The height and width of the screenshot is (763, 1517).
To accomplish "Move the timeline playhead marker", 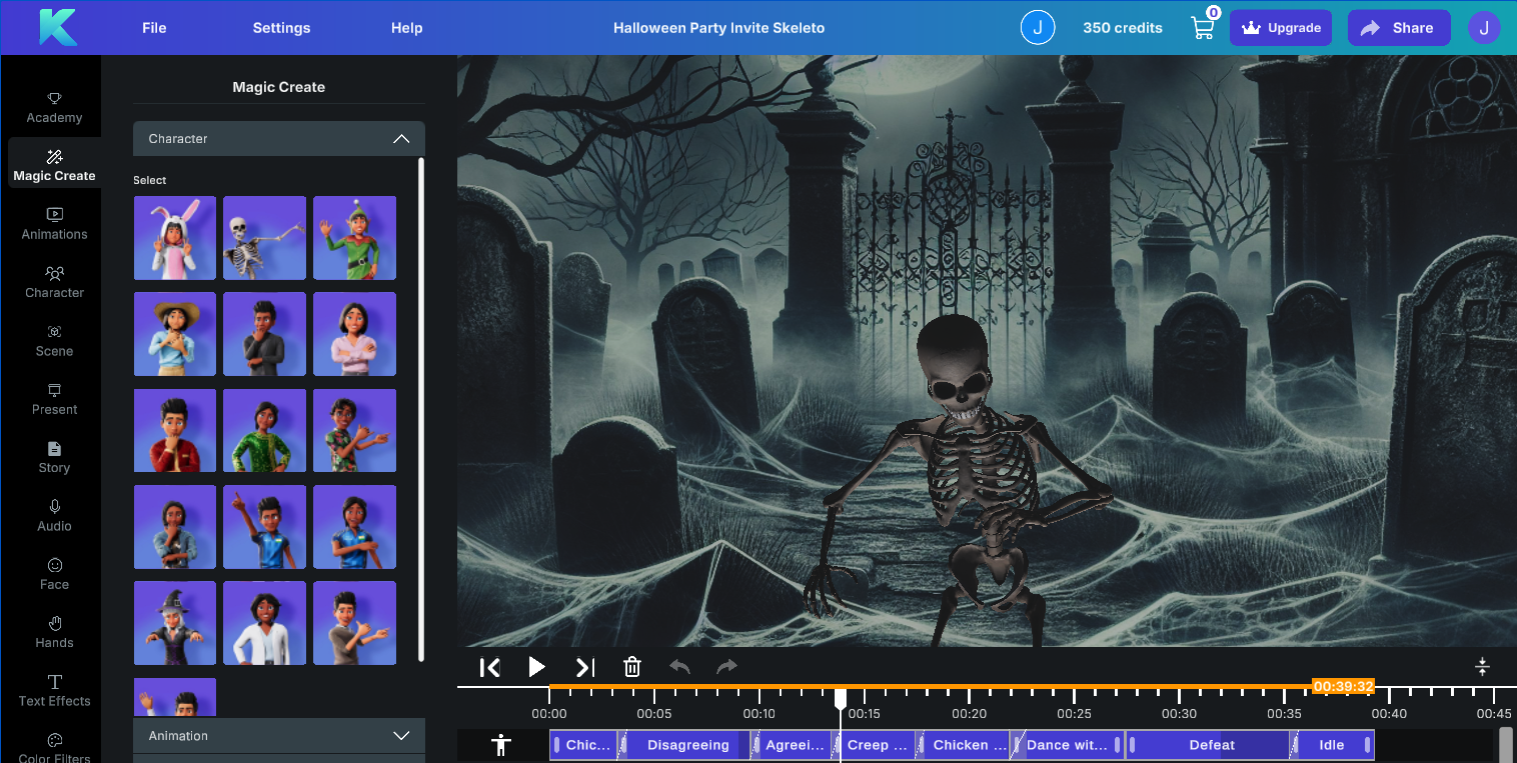I will [840, 698].
